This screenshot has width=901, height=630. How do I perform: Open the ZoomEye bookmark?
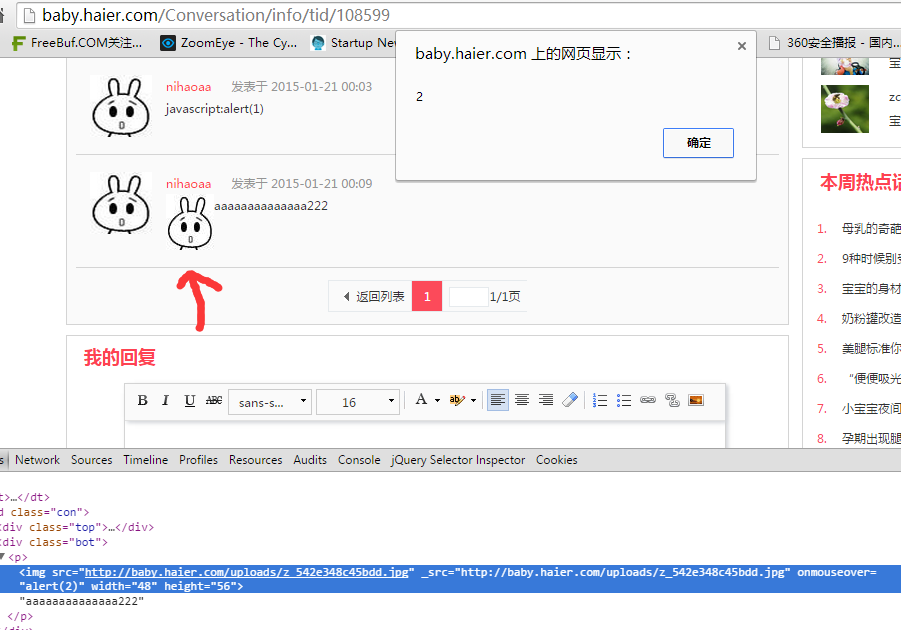click(x=229, y=43)
